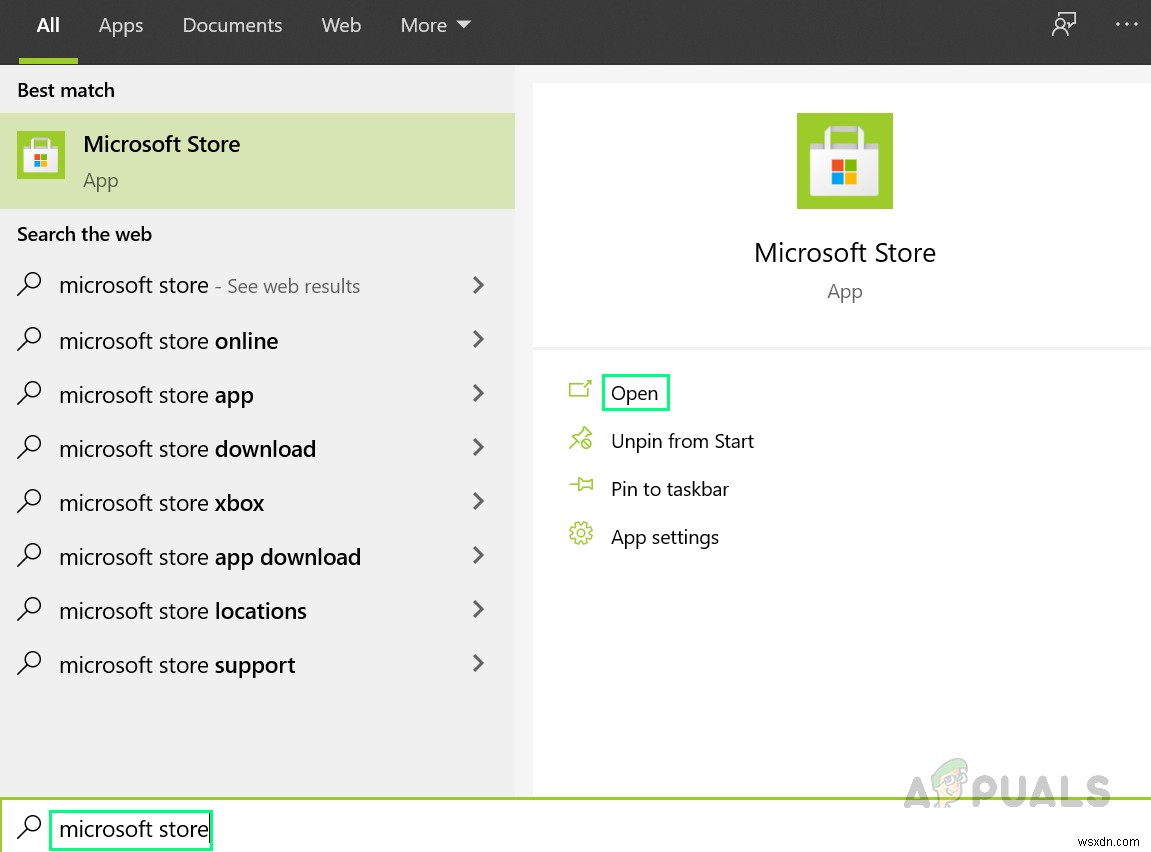The width and height of the screenshot is (1151, 852).
Task: Switch to the All tab
Action: [48, 25]
